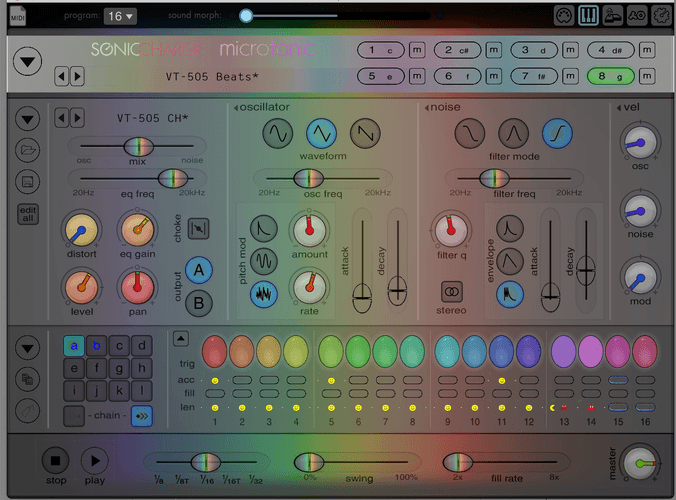Choose noise pitch mod mode
Screen dimensions: 676x500
coord(263,294)
